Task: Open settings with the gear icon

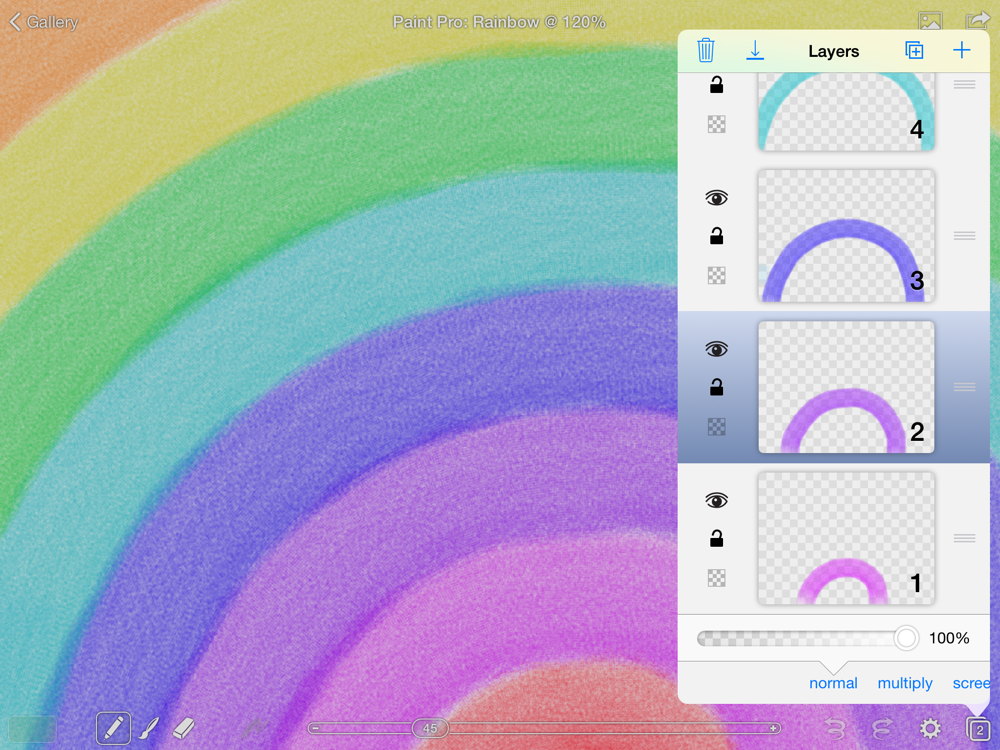Action: (x=930, y=728)
